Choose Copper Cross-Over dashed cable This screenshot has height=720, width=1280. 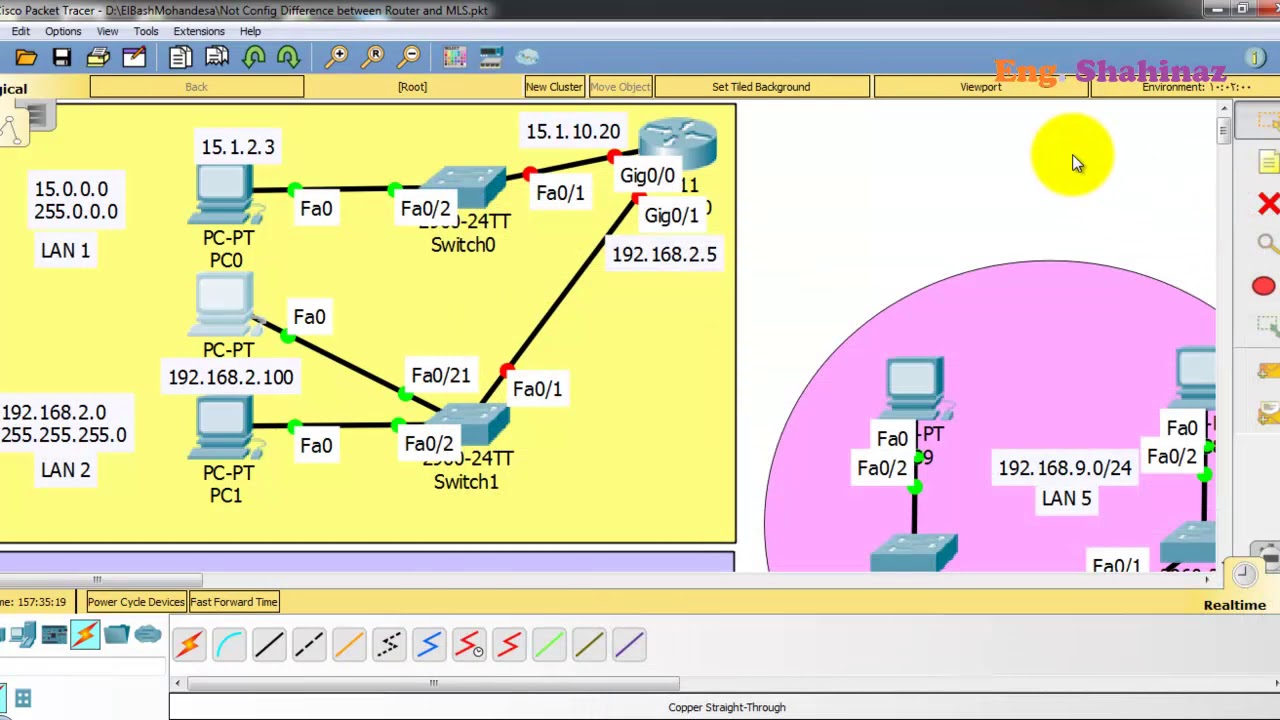309,645
